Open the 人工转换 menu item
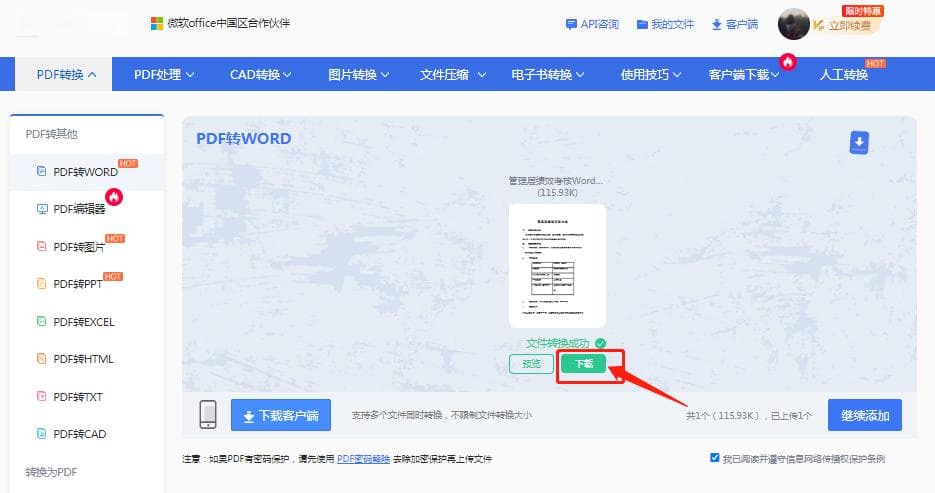935x493 pixels. [844, 75]
